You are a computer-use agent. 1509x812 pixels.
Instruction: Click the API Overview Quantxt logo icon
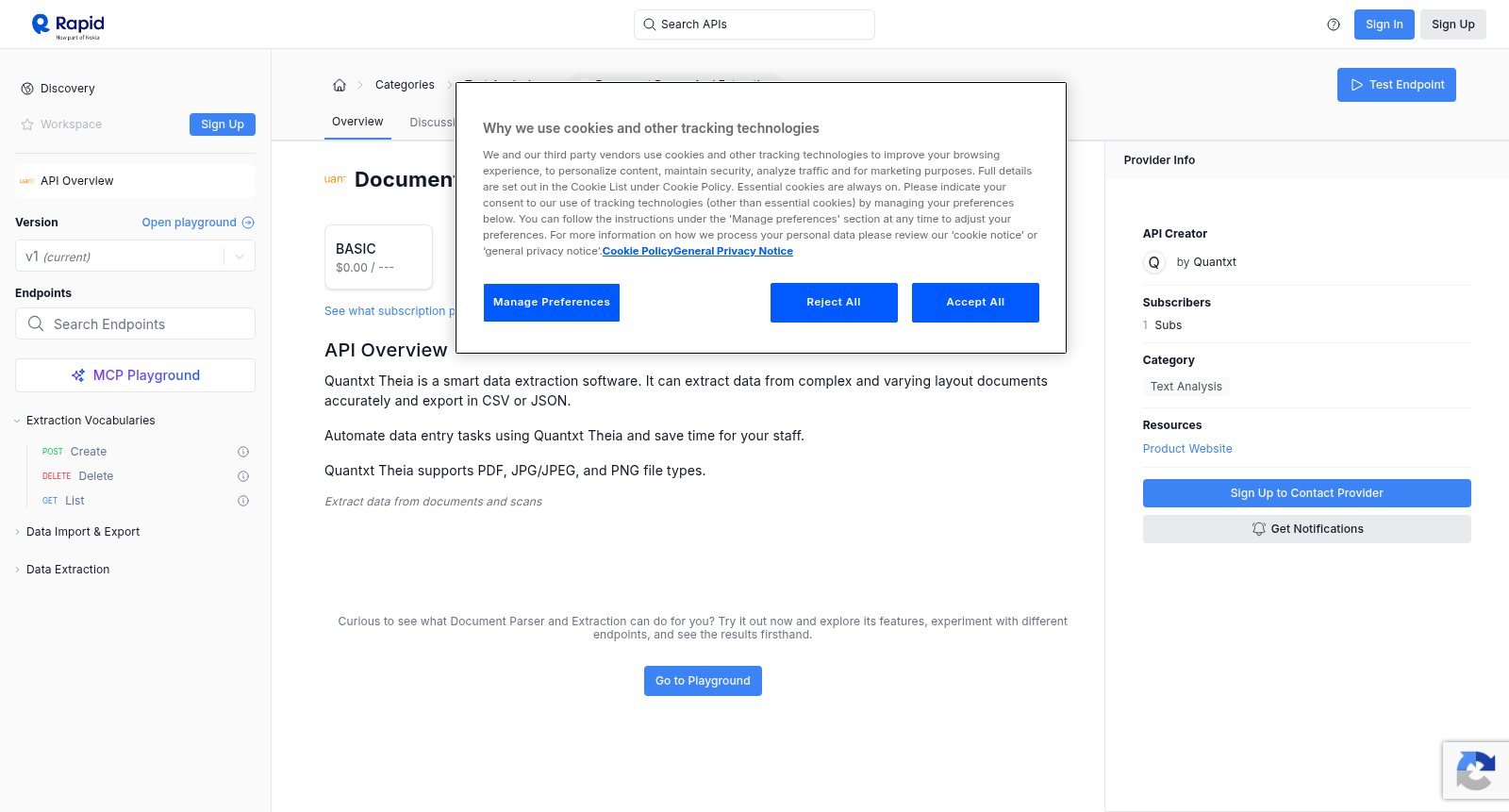click(x=27, y=181)
